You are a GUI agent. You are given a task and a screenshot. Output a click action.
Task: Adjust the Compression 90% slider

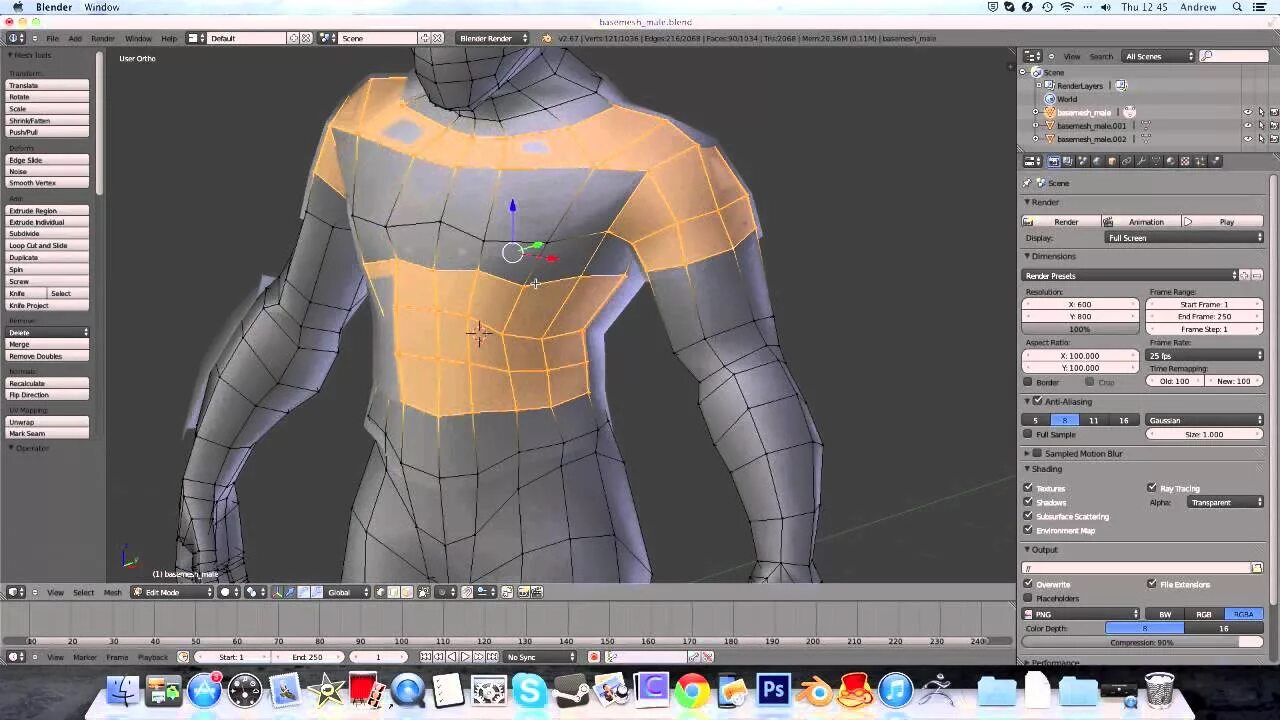click(1143, 642)
